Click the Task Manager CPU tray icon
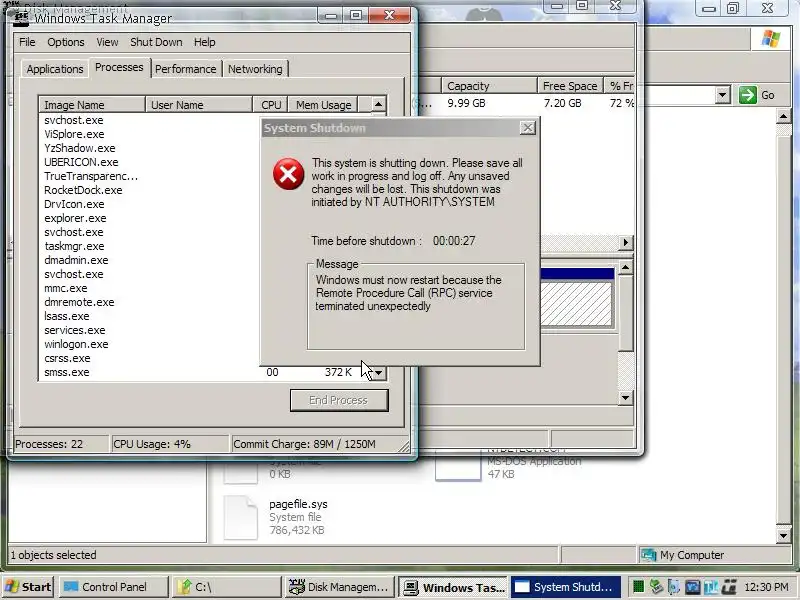Viewport: 800px width, 600px height. click(x=638, y=587)
